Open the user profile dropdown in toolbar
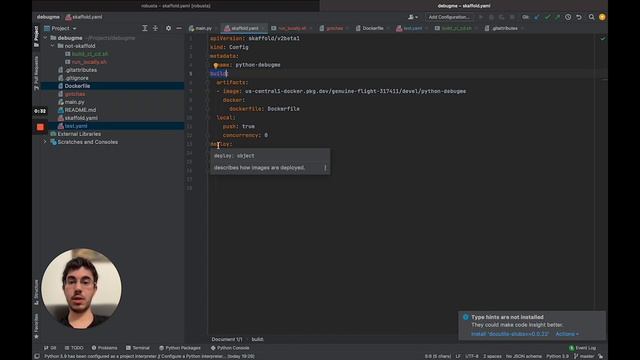 click(x=413, y=17)
